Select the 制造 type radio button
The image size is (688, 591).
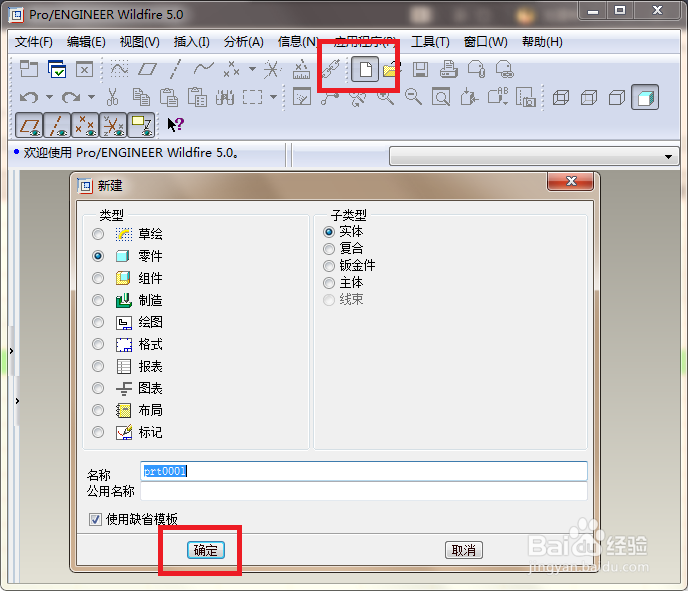(x=98, y=300)
